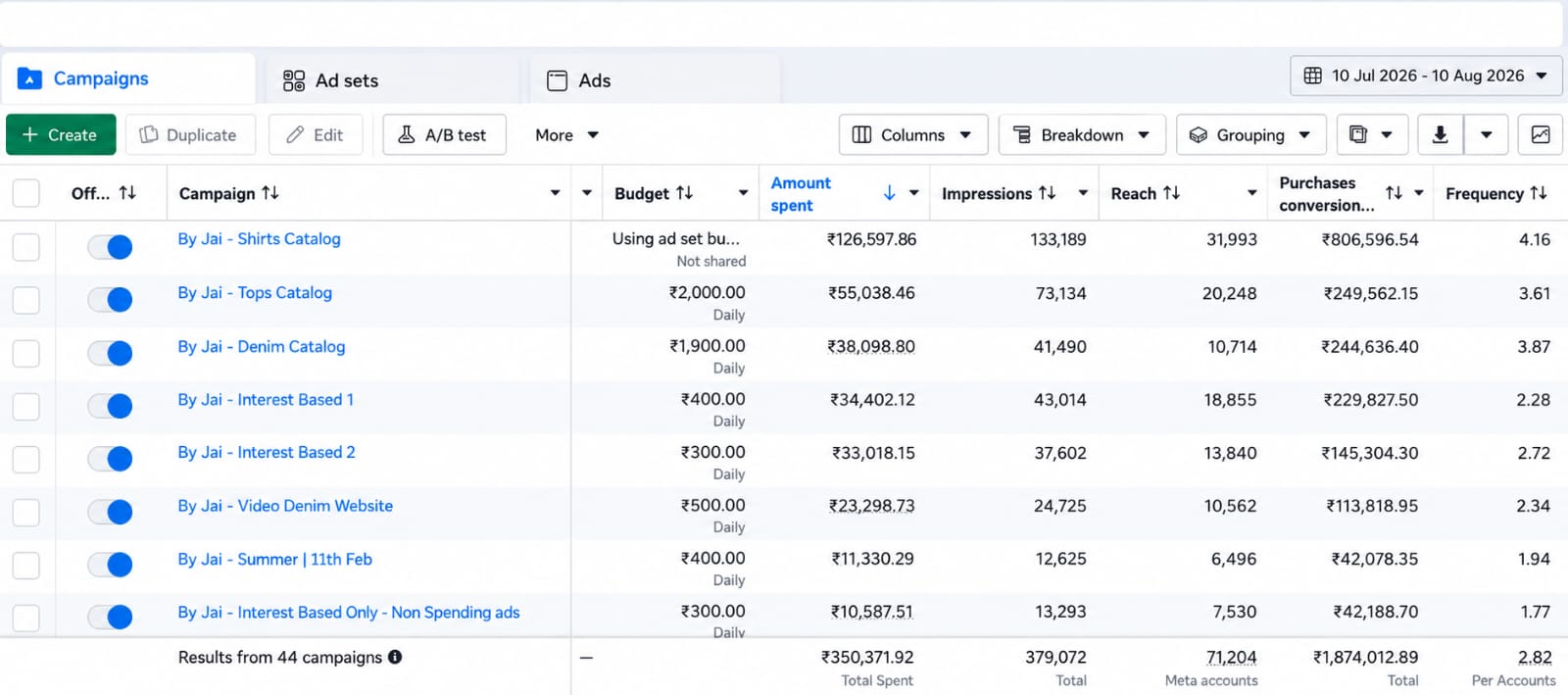Click the Duplicate button
Viewport: 1568px width, 695px height.
190,134
